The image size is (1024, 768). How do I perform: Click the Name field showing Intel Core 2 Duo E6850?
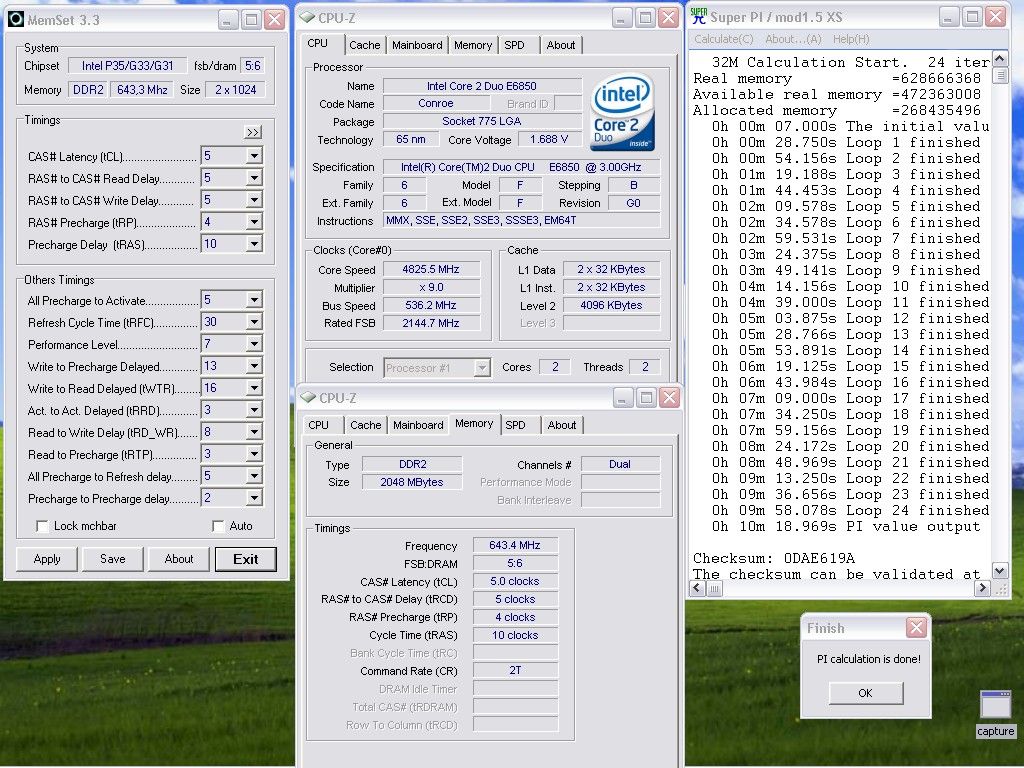[x=482, y=86]
